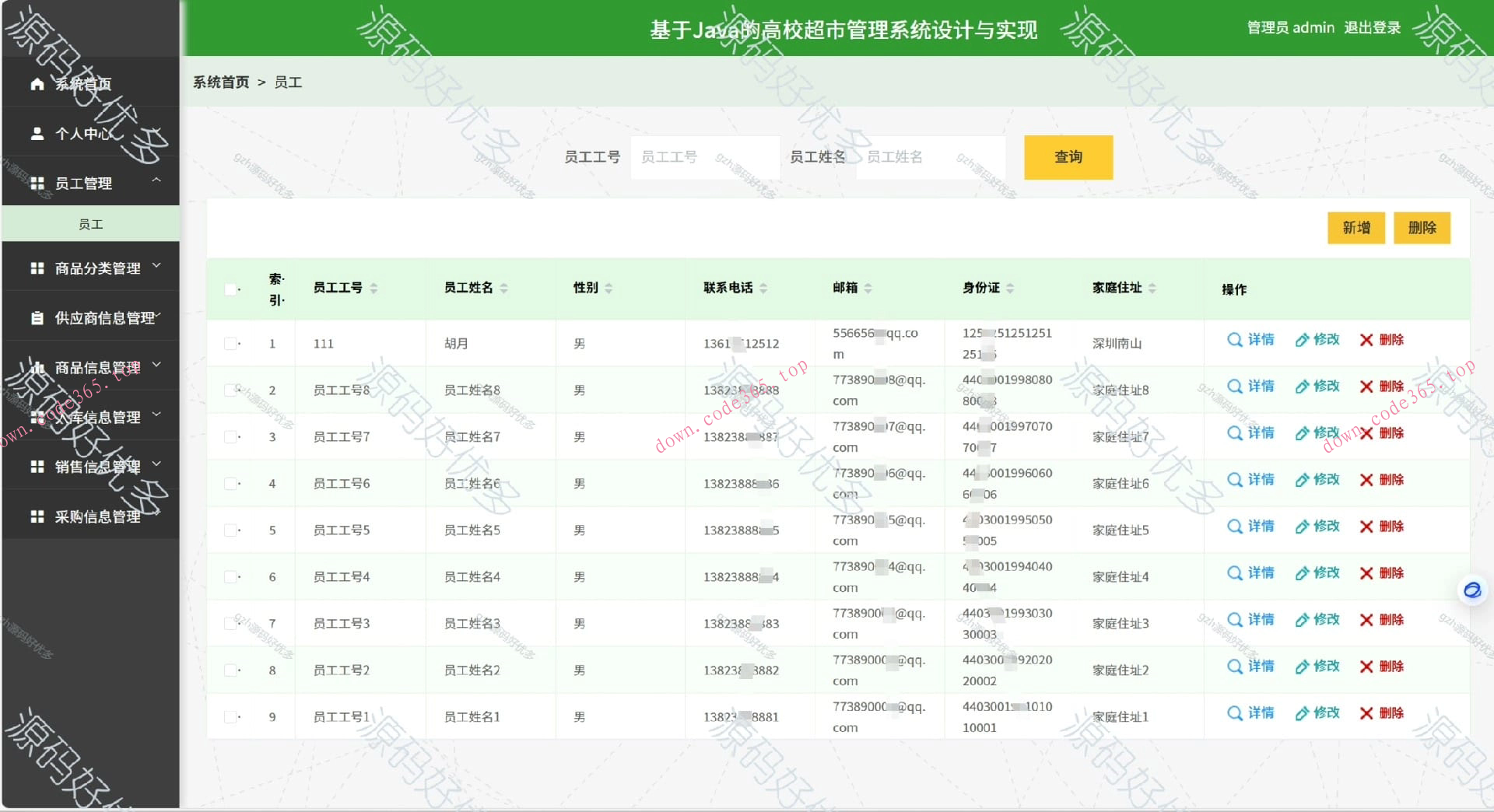Viewport: 1494px width, 812px height.
Task: Click the 退出登录 logout link
Action: (1372, 27)
